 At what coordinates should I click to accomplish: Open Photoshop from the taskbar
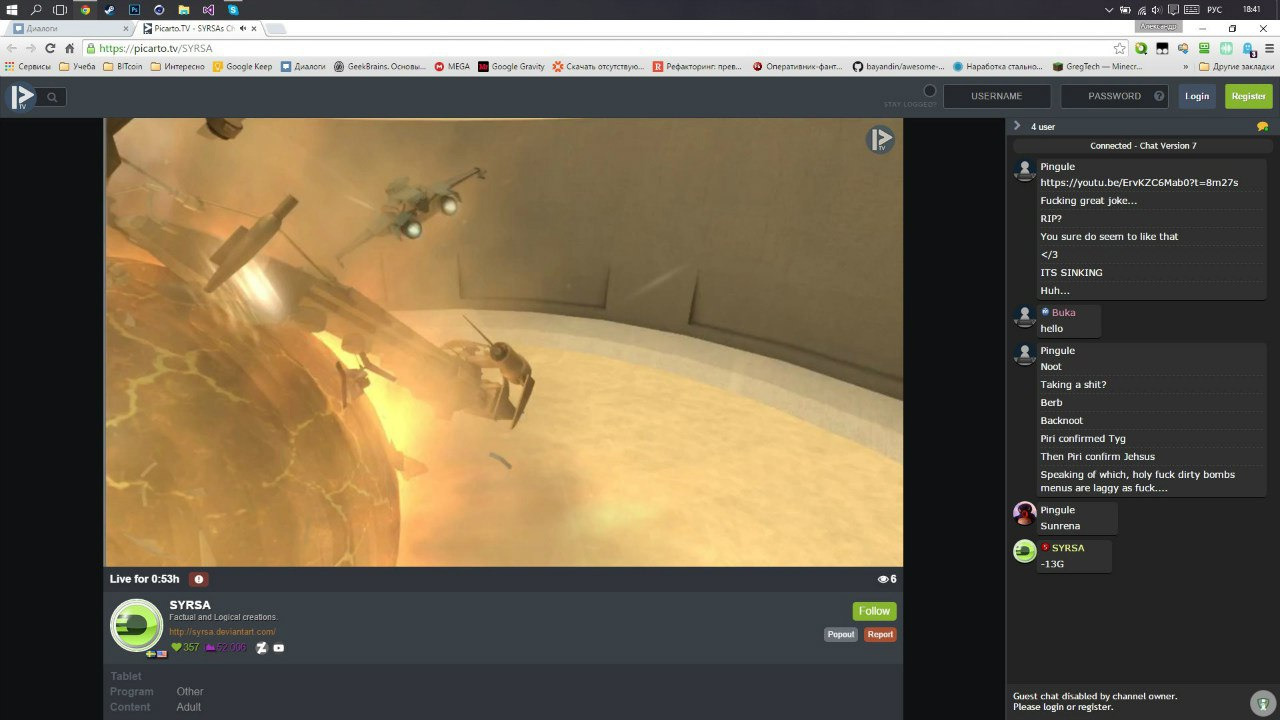coord(134,9)
